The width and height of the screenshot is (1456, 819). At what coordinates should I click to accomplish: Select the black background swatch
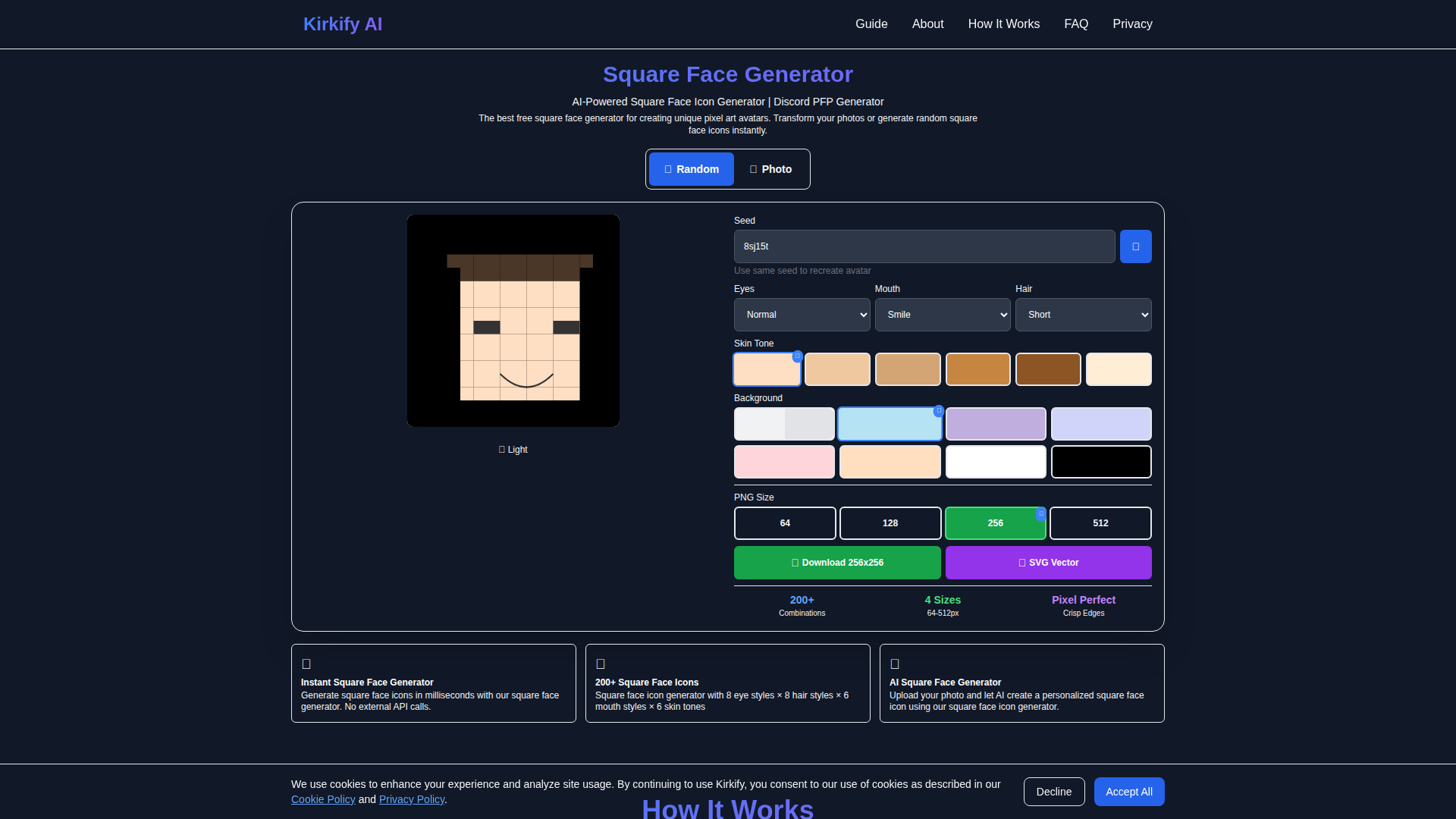tap(1101, 462)
